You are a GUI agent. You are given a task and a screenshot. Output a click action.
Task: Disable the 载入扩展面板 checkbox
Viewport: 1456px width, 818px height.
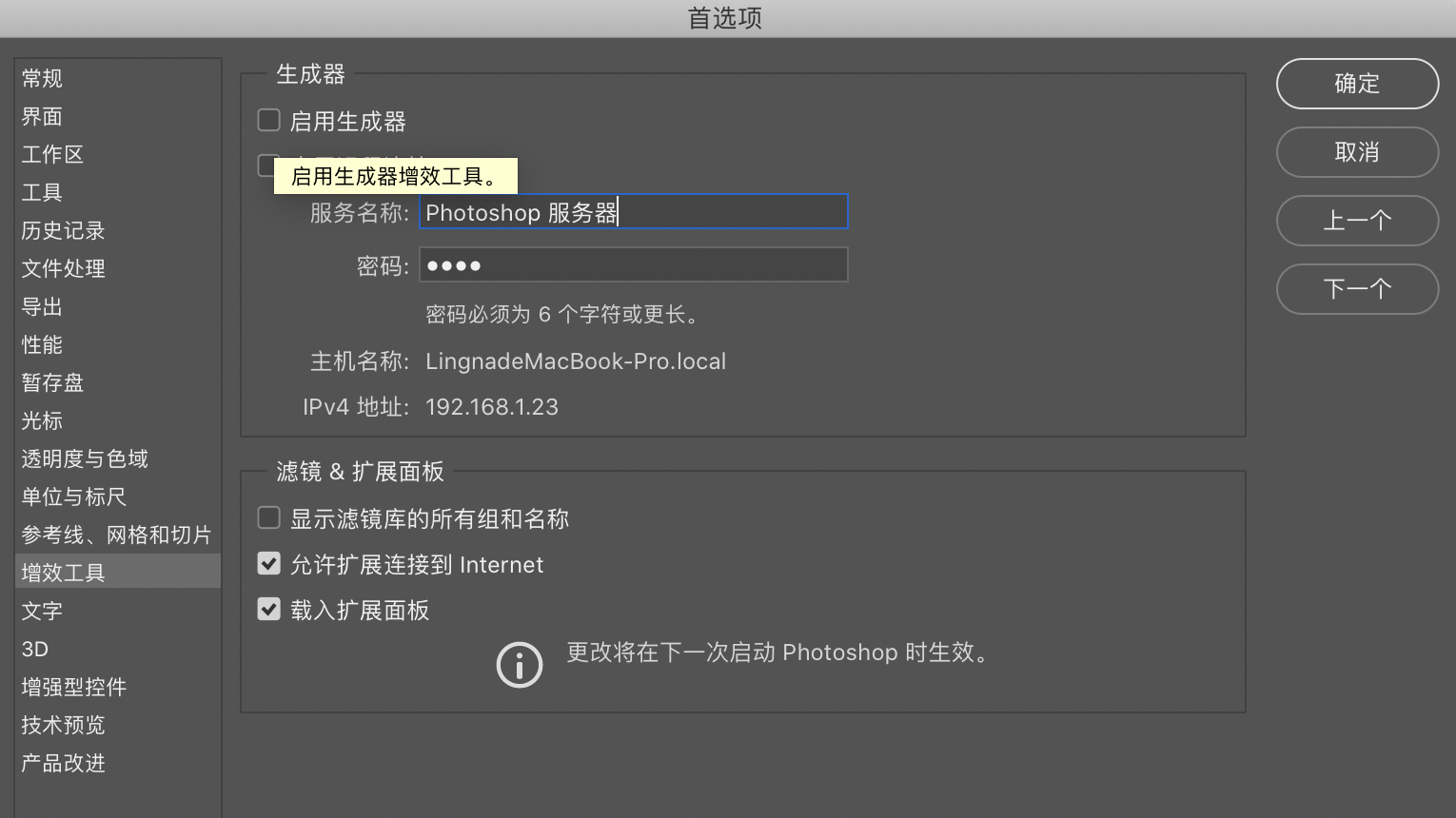click(x=269, y=610)
